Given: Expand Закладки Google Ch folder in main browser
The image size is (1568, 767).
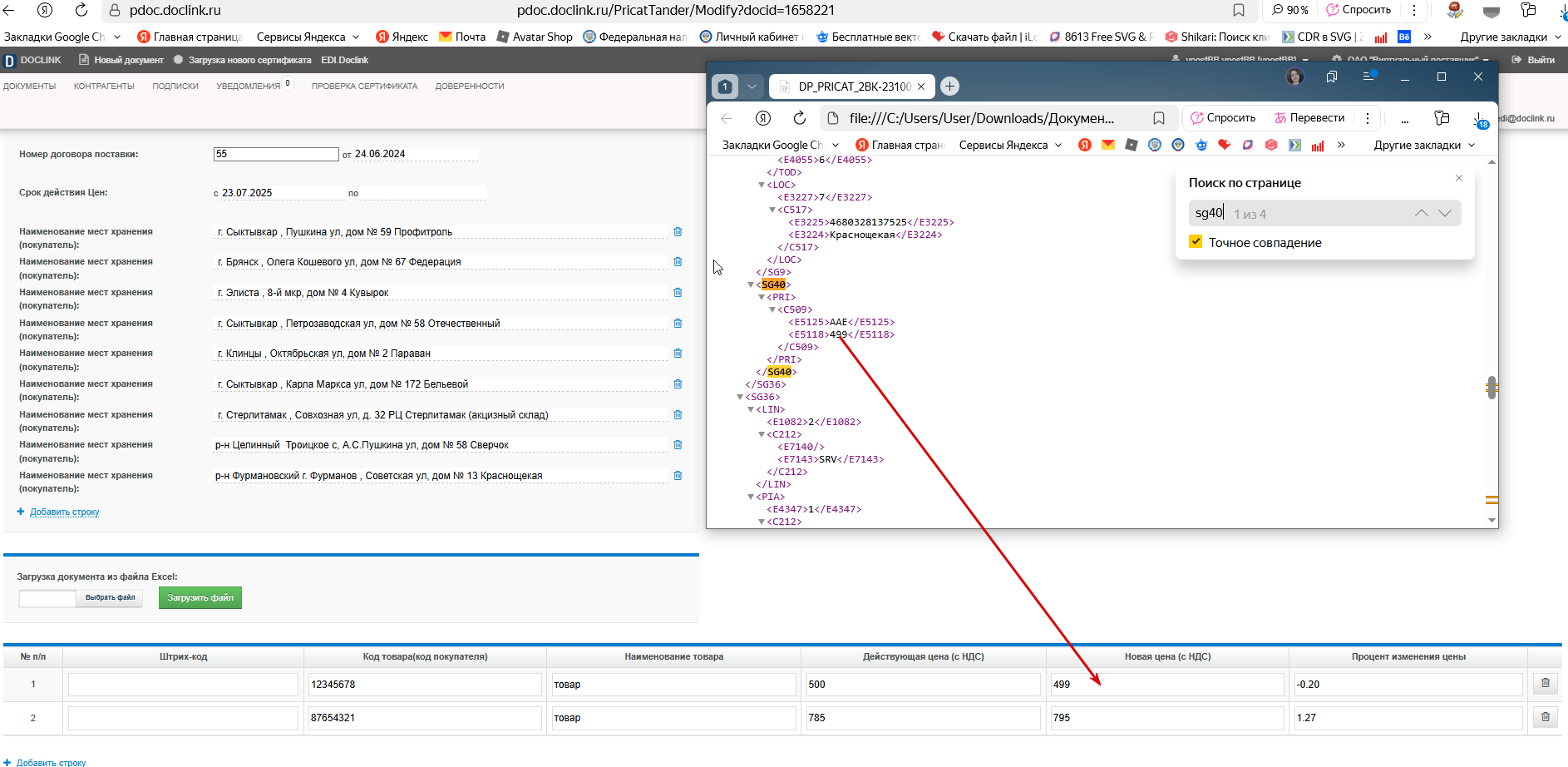Looking at the screenshot, I should click(62, 37).
